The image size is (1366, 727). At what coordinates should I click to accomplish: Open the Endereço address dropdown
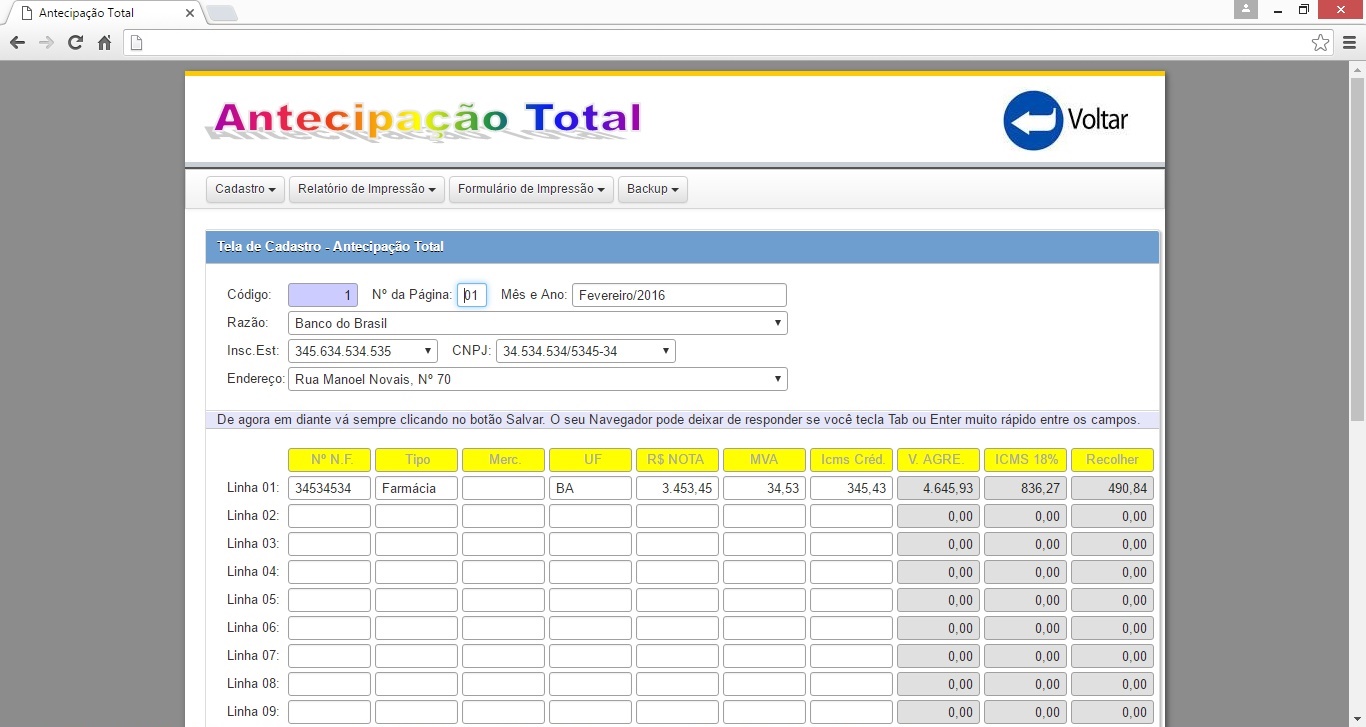(537, 379)
